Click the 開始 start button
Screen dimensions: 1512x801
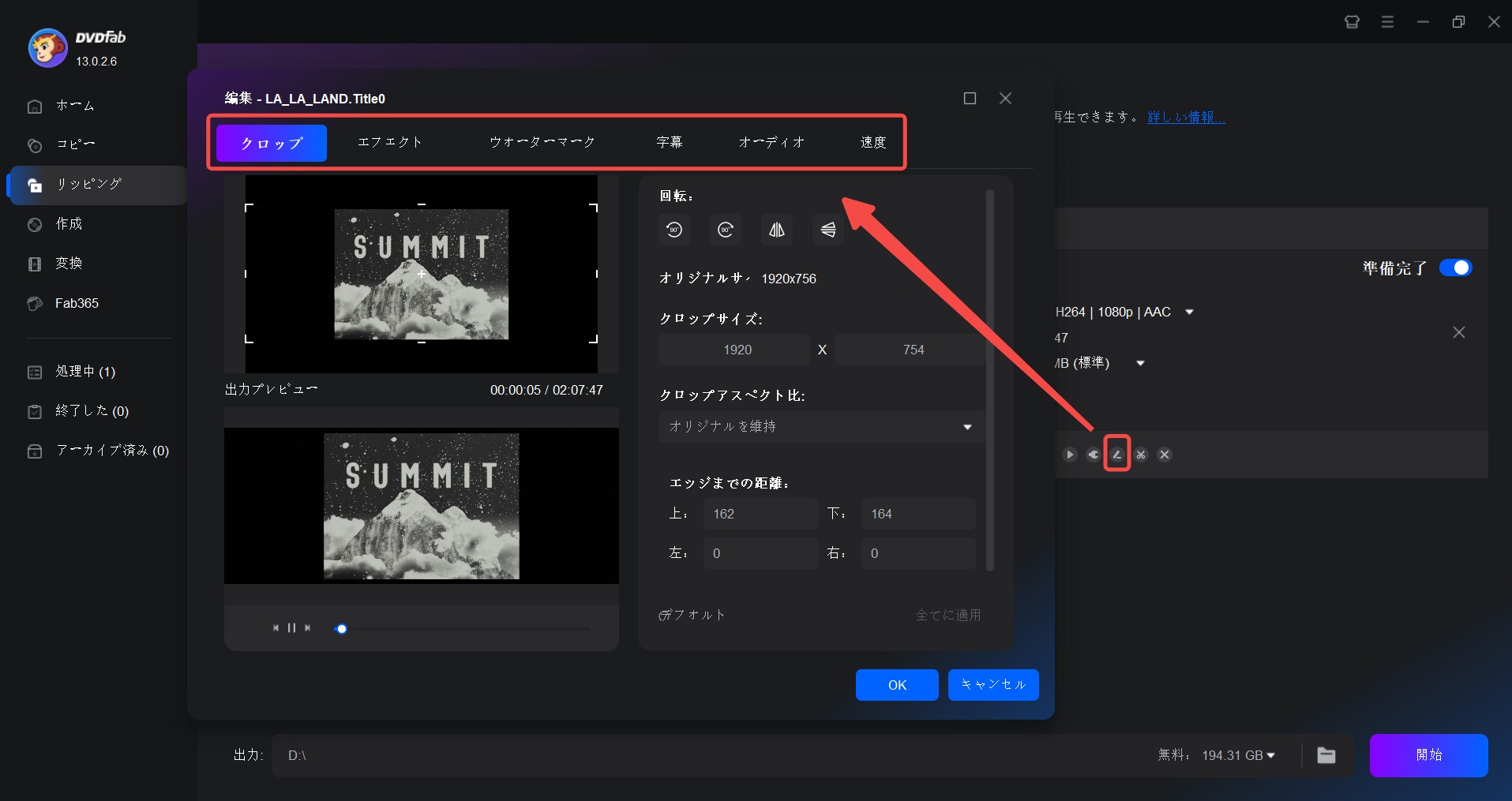point(1429,755)
